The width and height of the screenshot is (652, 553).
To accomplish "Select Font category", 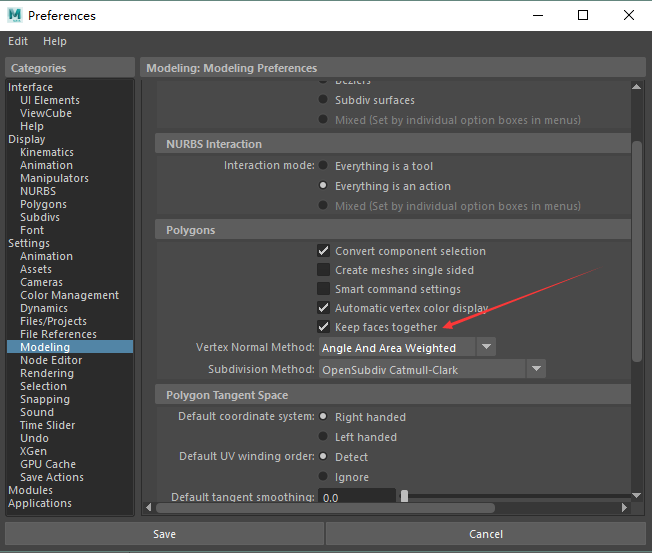I will [32, 230].
